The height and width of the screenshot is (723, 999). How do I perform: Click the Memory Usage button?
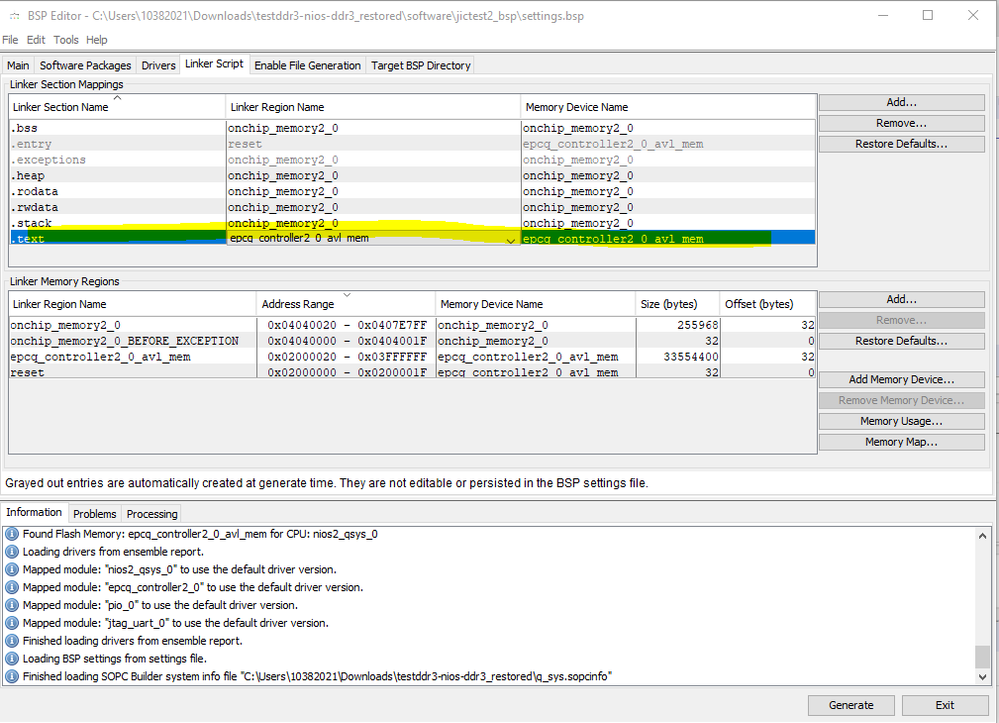[901, 421]
